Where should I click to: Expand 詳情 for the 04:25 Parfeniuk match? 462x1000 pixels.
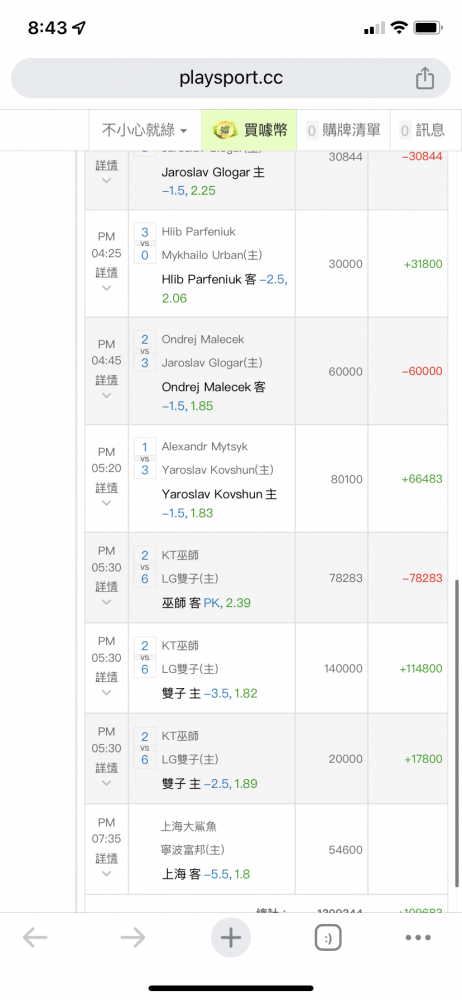coord(107,272)
